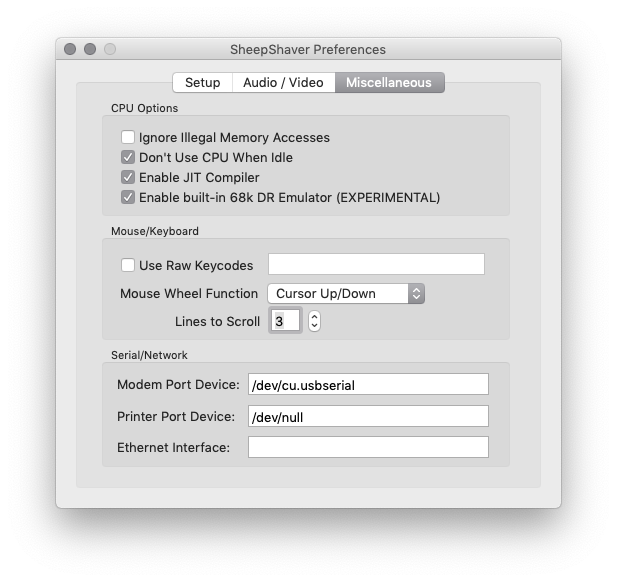Close the SheepShaver Preferences window
Image resolution: width=617 pixels, height=582 pixels.
click(70, 49)
